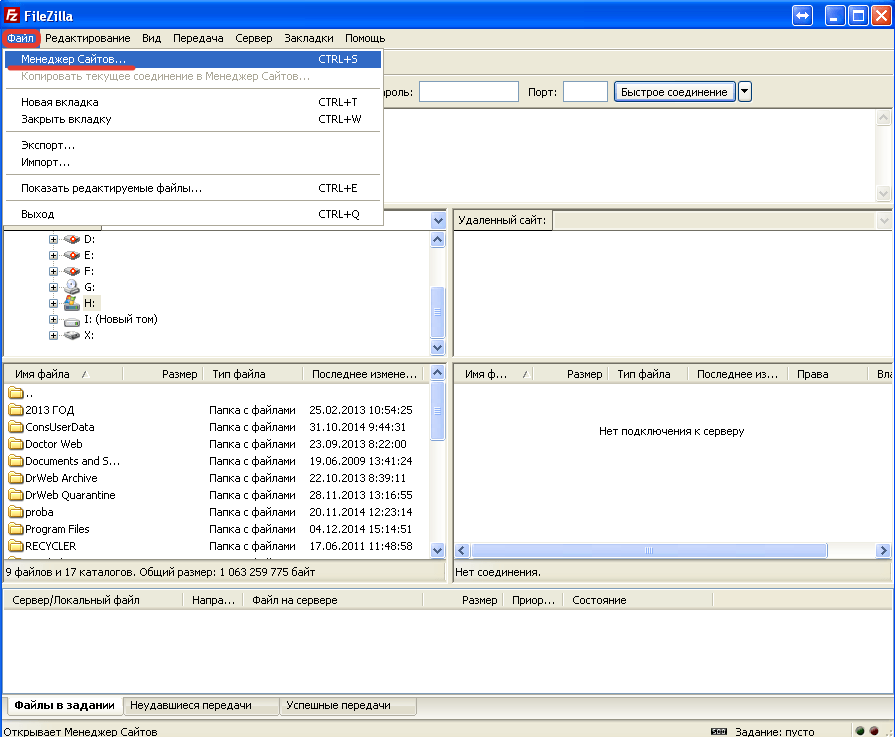The image size is (895, 737).
Task: Sort remote list by Права column
Action: pyautogui.click(x=827, y=374)
